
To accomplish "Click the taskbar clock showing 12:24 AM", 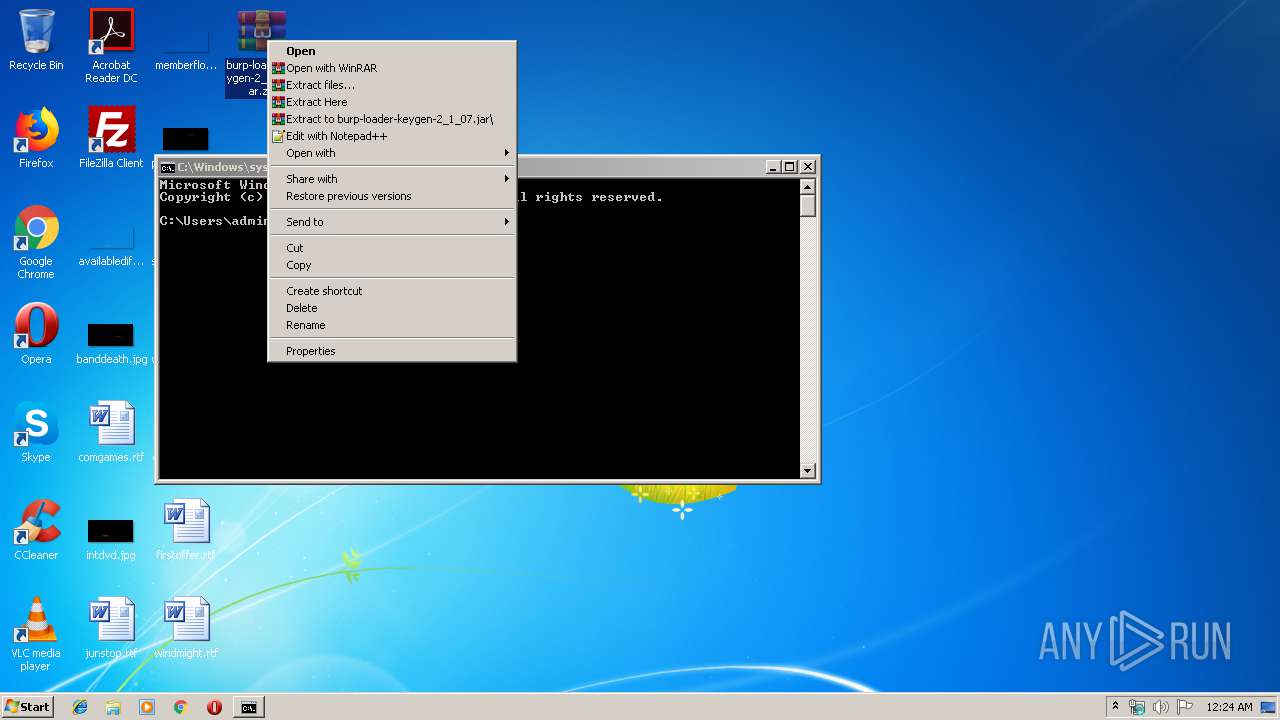I will pos(1229,707).
